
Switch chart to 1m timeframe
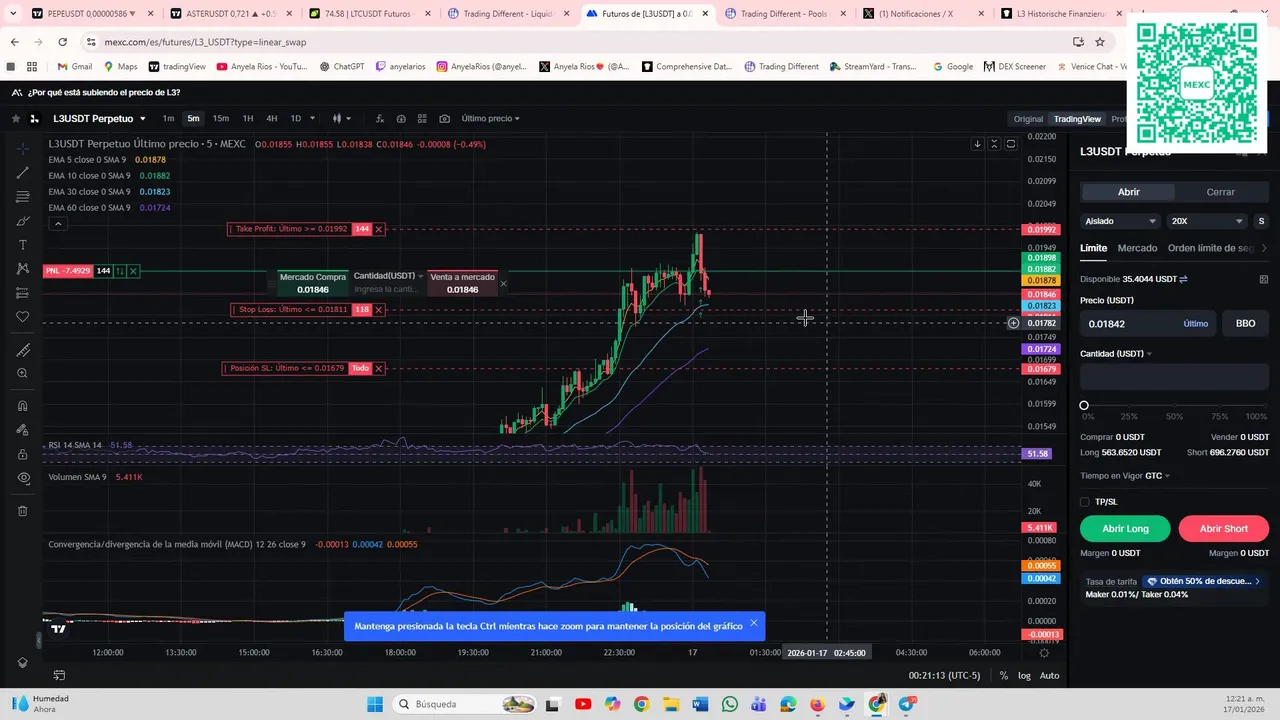(x=168, y=118)
